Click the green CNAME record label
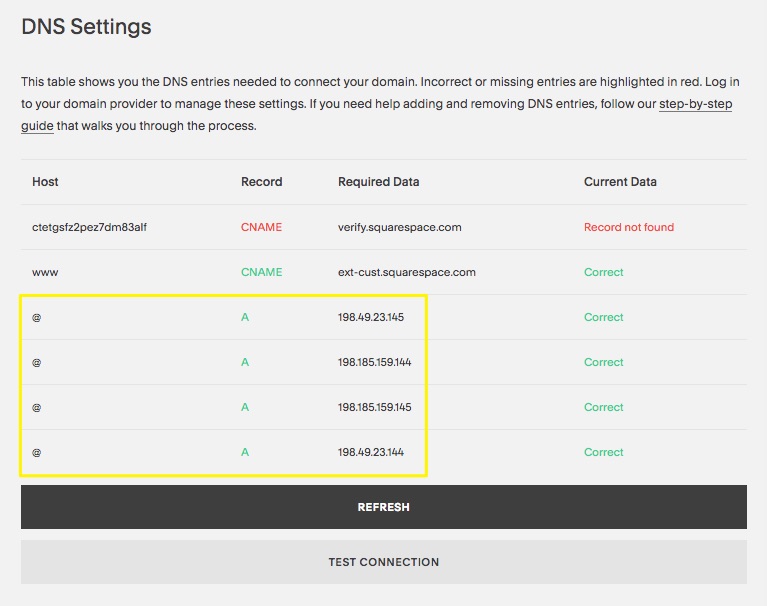Image resolution: width=767 pixels, height=606 pixels. pyautogui.click(x=261, y=272)
